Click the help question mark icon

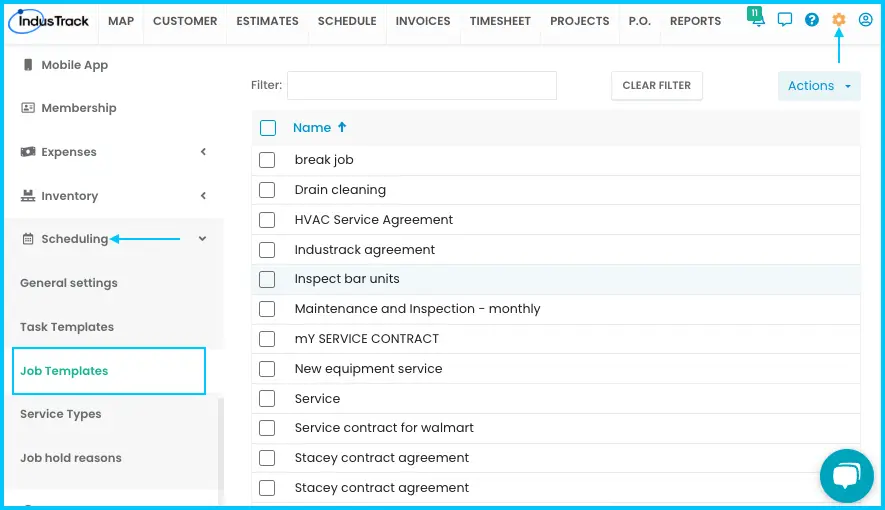point(812,20)
